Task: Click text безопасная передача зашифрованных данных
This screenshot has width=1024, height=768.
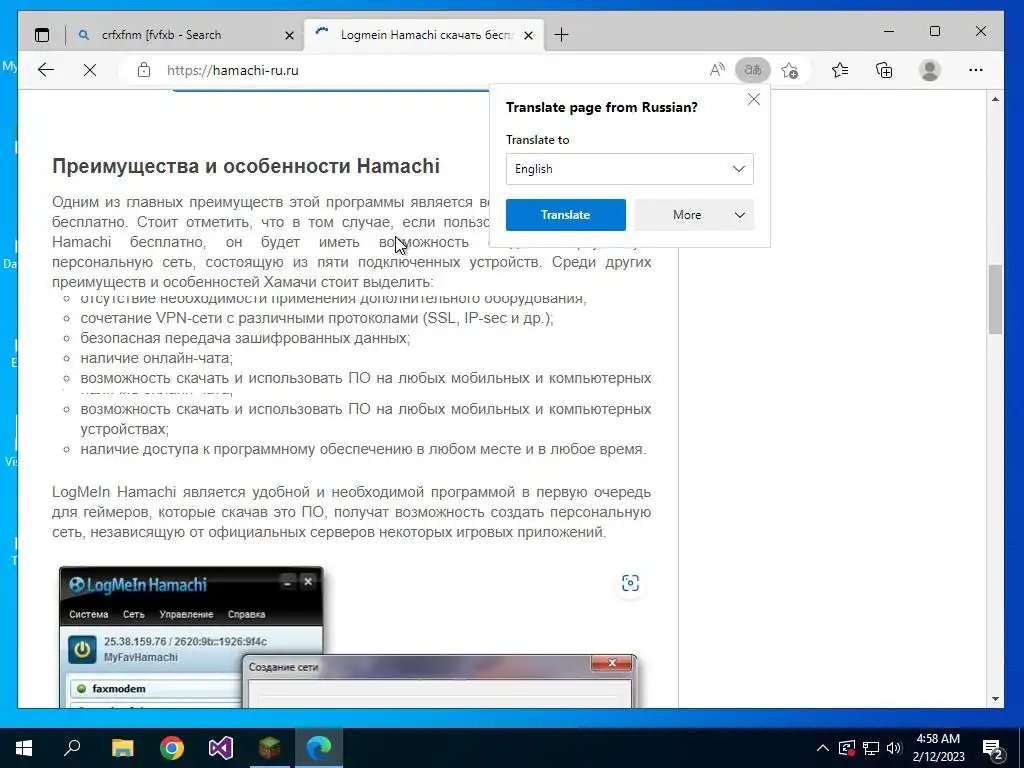Action: pyautogui.click(x=245, y=338)
